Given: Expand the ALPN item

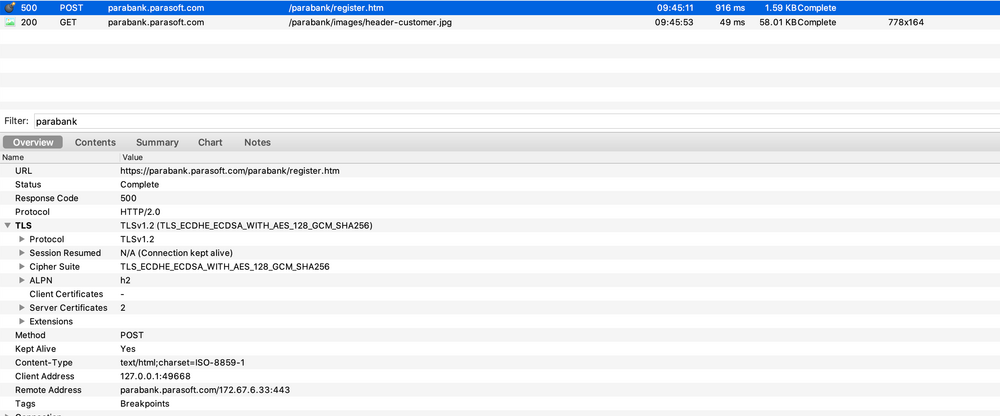Looking at the screenshot, I should 22,280.
